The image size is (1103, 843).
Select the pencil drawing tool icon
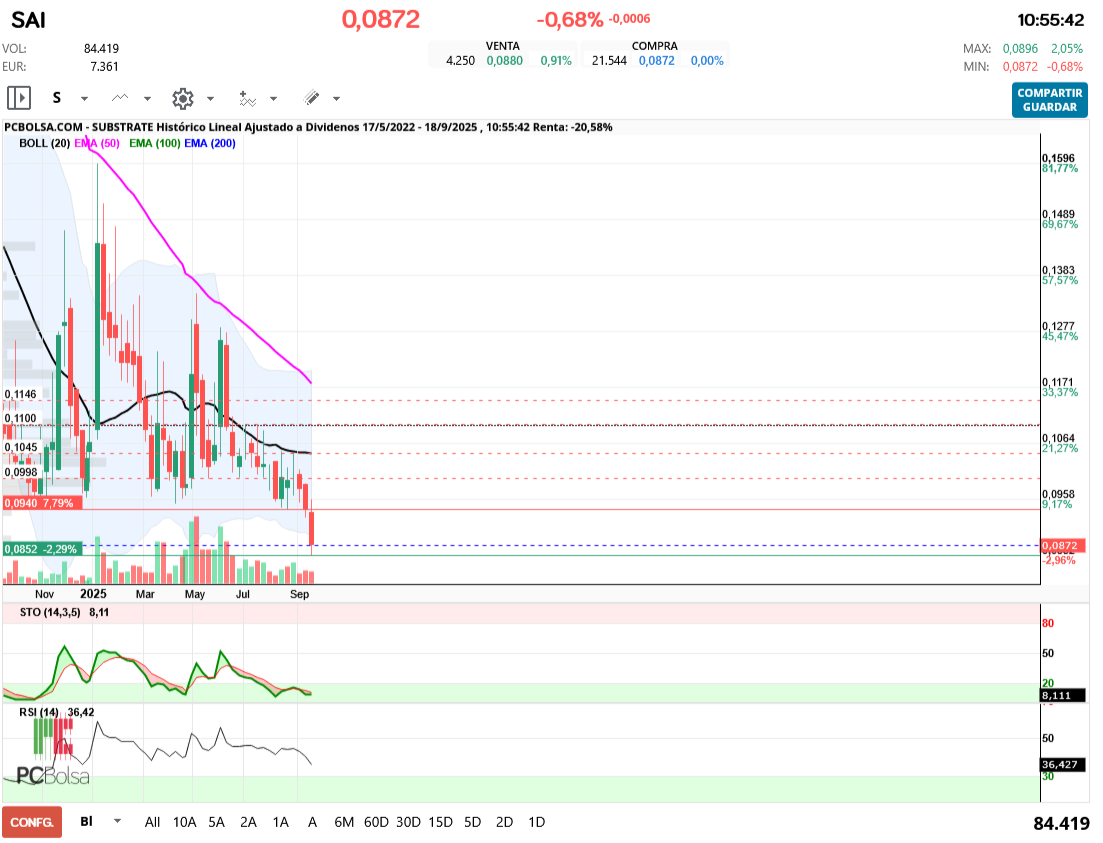(x=311, y=98)
